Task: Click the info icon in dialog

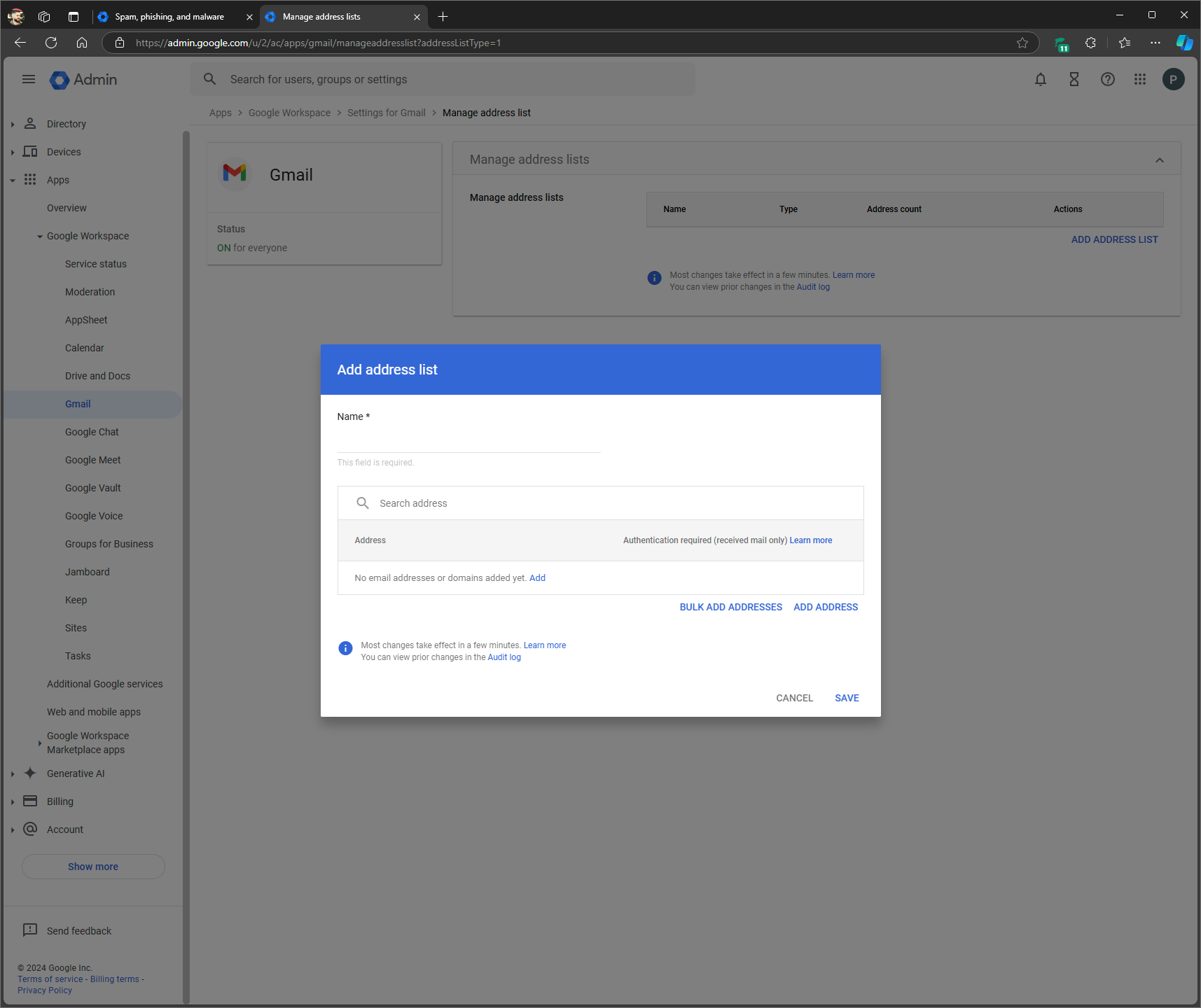Action: click(x=345, y=648)
